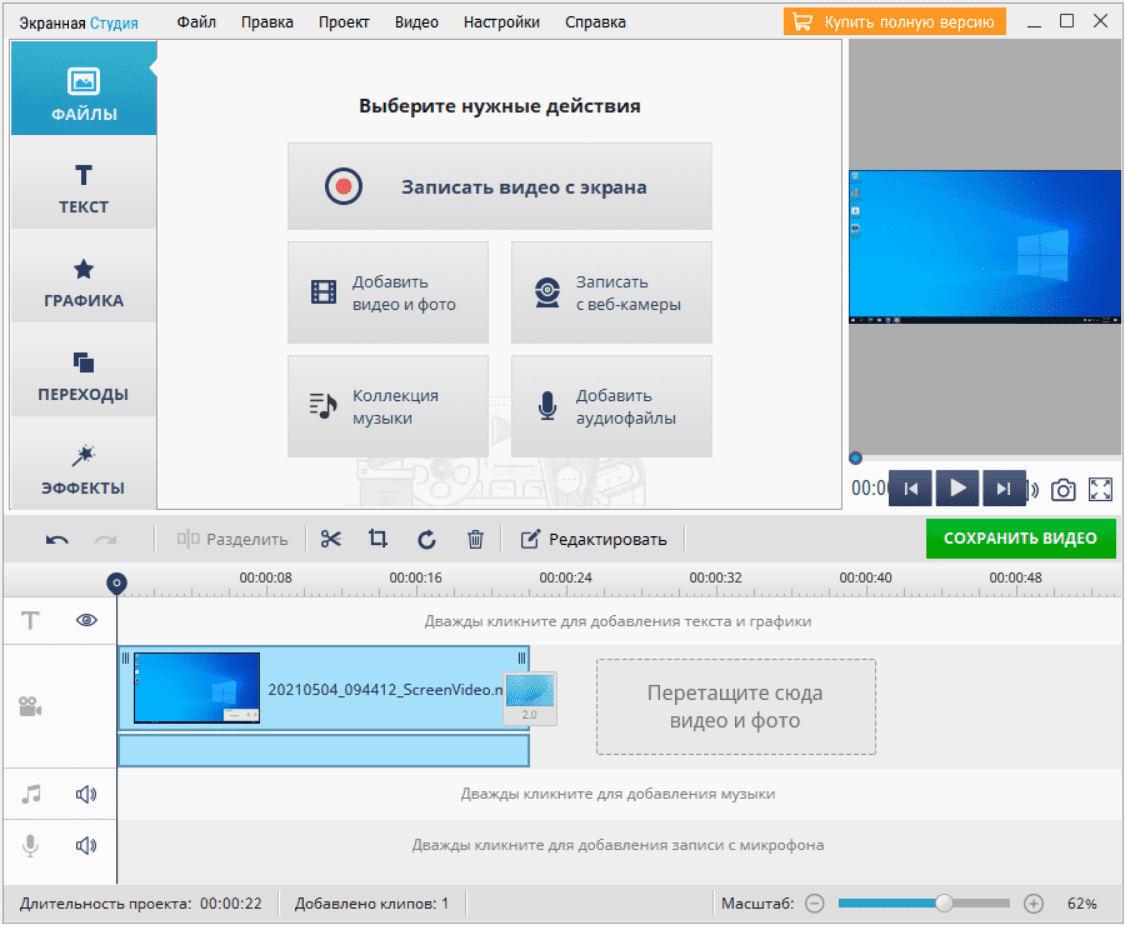
Task: Open the Правка menu
Action: [267, 22]
